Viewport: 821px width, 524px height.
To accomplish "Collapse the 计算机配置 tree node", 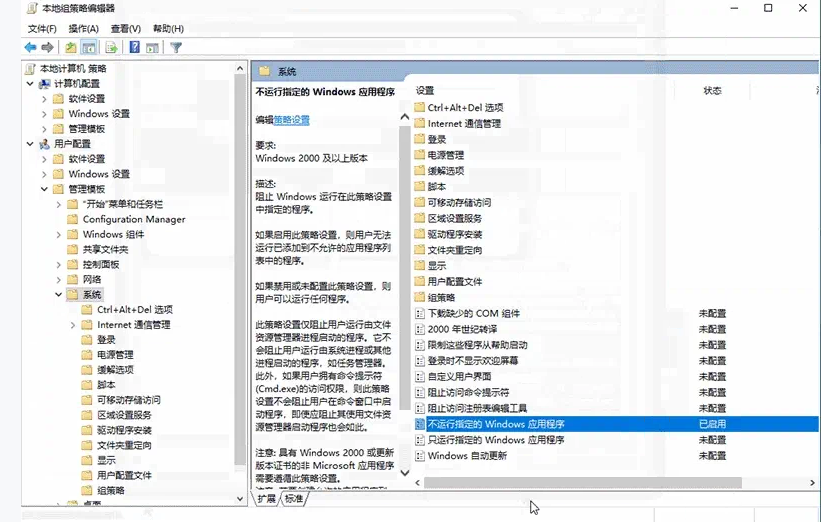I will [x=30, y=84].
